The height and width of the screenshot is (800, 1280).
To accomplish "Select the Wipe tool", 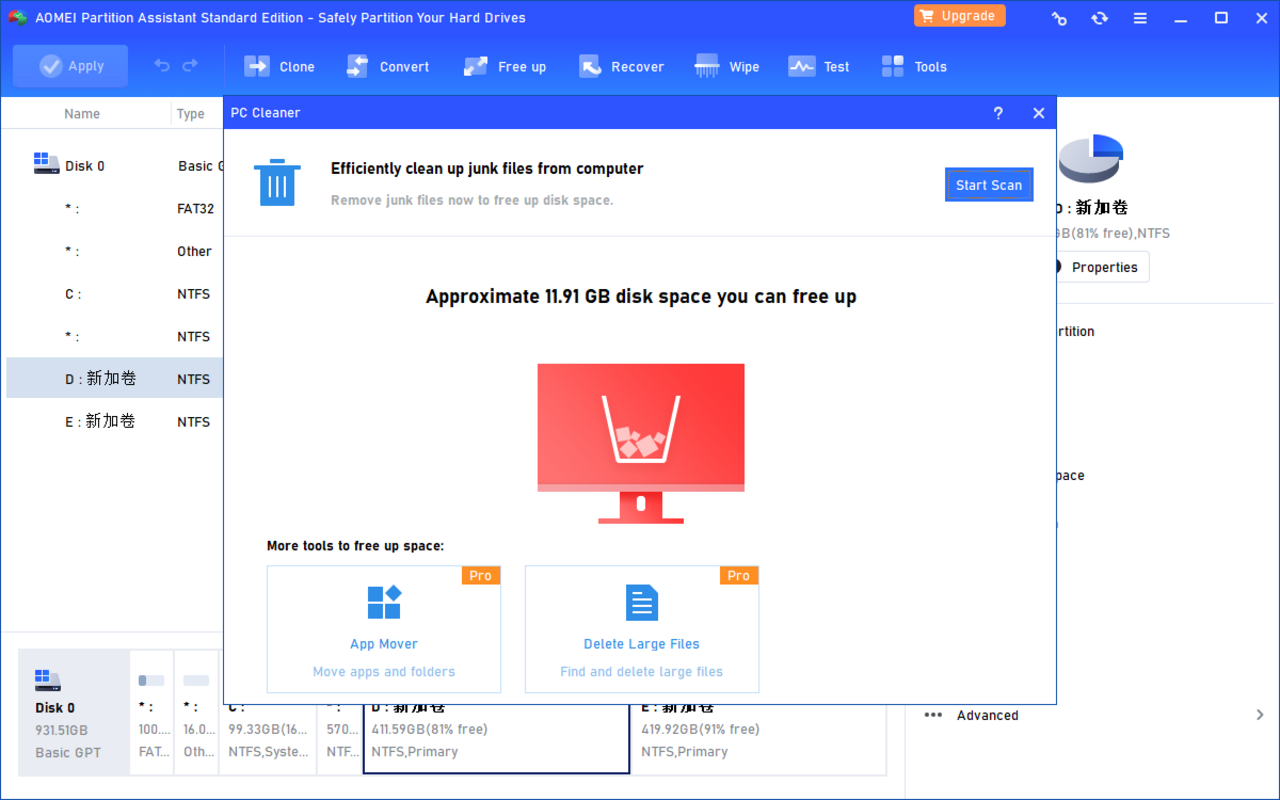I will [727, 66].
